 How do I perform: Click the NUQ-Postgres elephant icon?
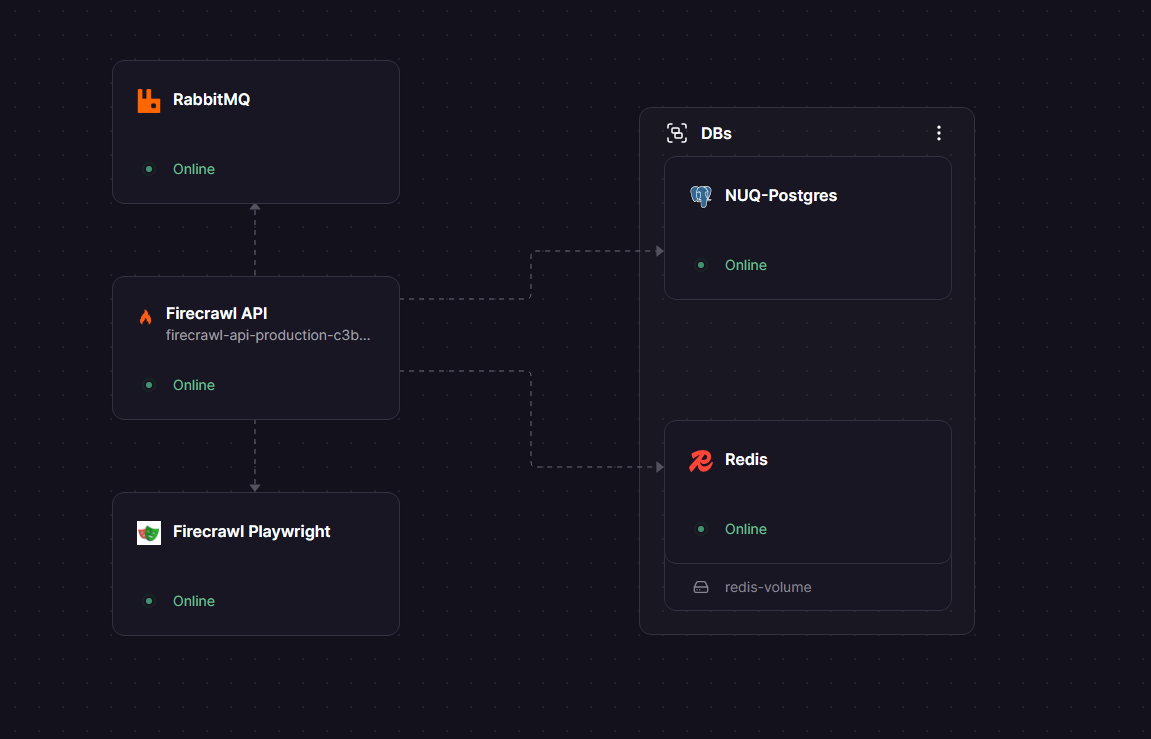pos(701,196)
